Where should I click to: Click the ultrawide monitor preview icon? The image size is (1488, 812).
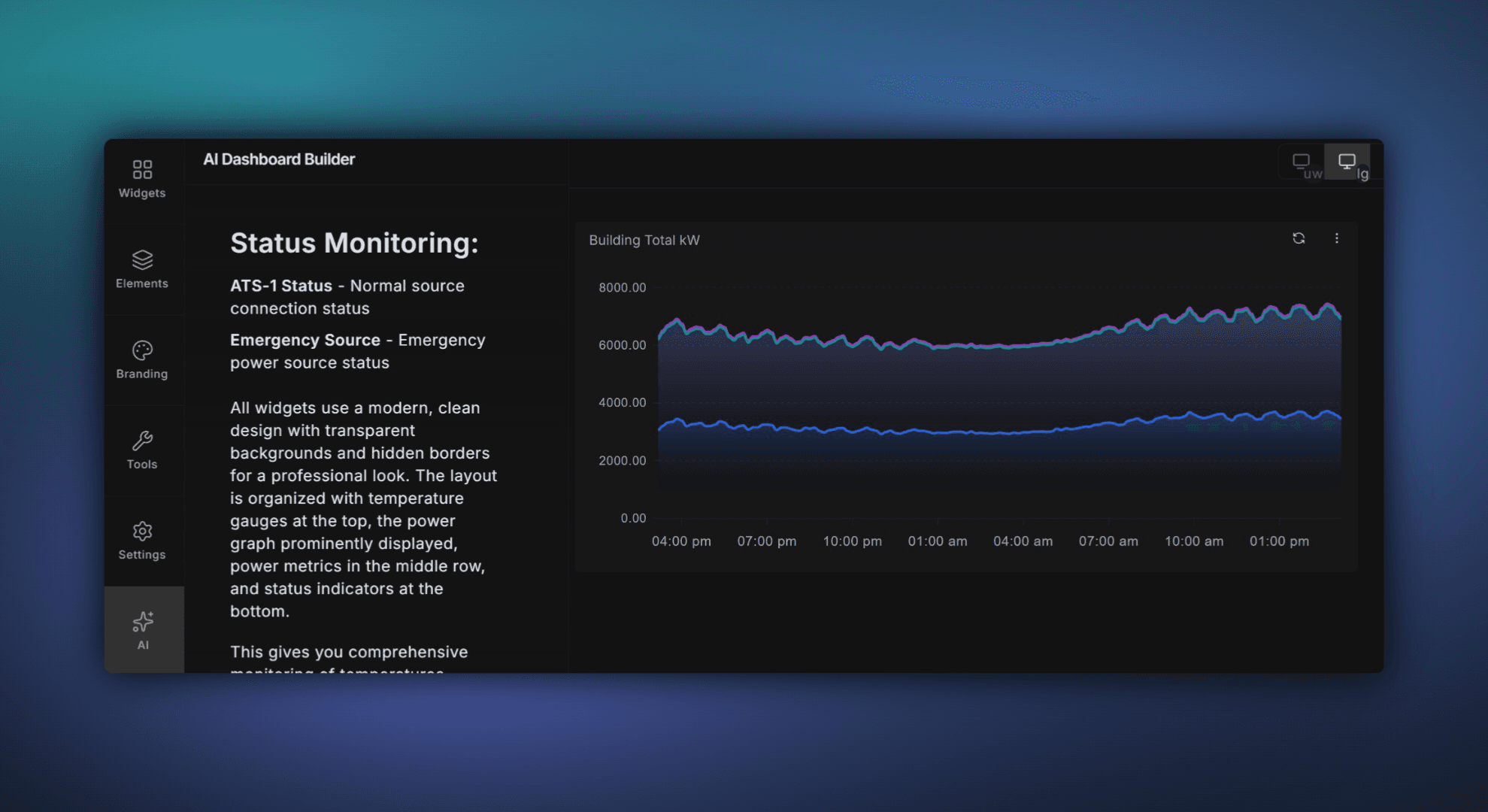[x=1302, y=161]
